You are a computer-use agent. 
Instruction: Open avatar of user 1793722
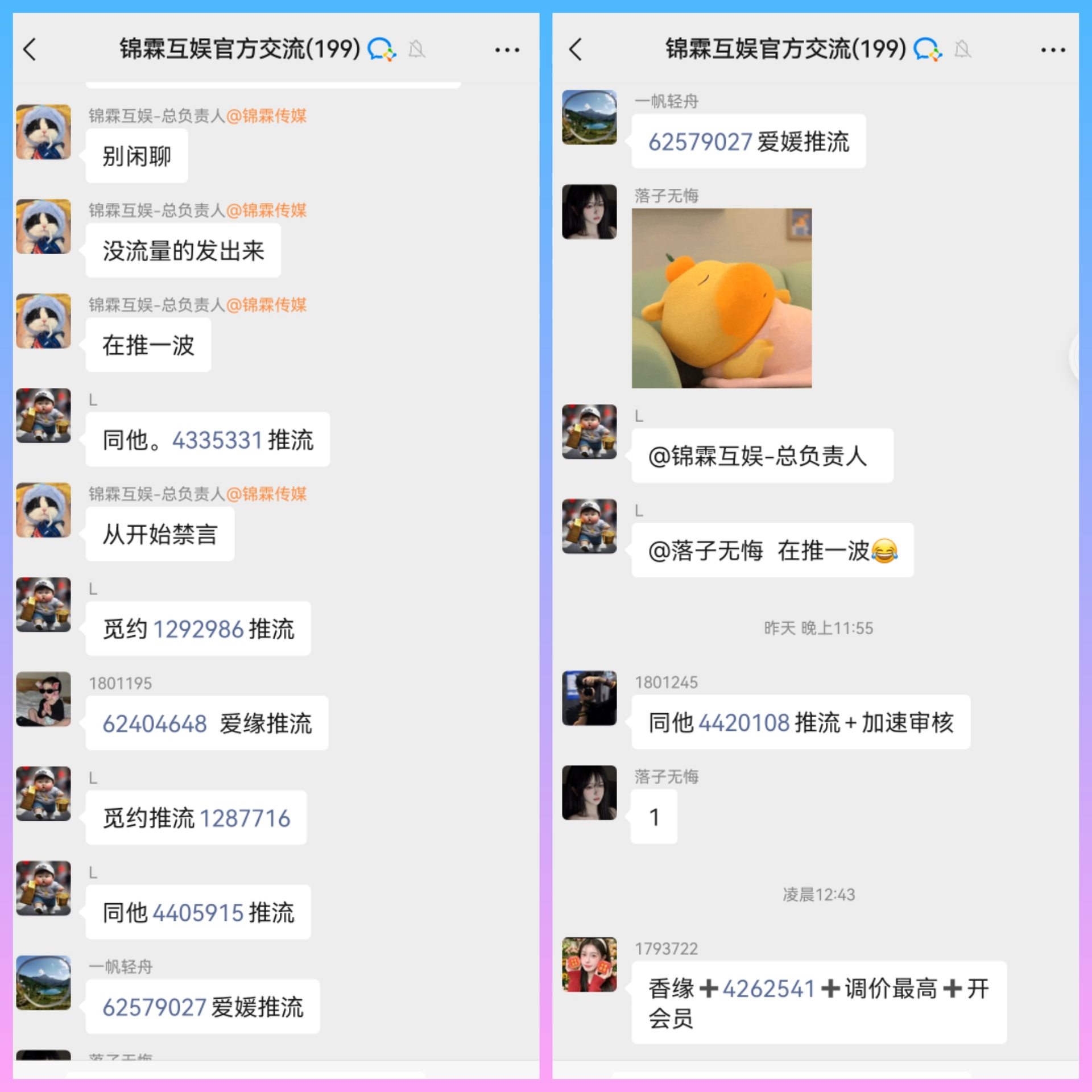click(x=589, y=965)
